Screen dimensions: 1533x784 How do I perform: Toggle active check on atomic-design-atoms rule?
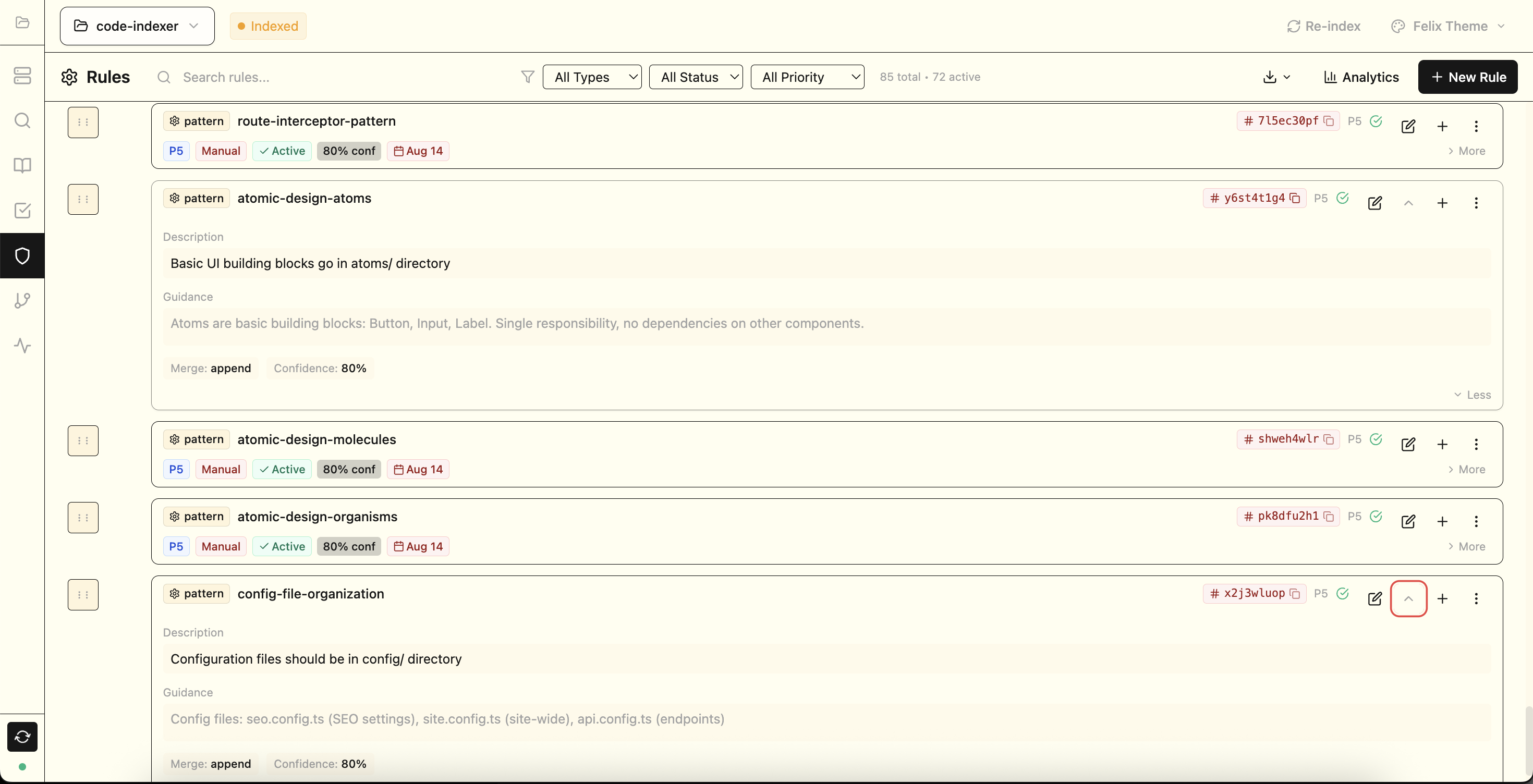(1343, 198)
